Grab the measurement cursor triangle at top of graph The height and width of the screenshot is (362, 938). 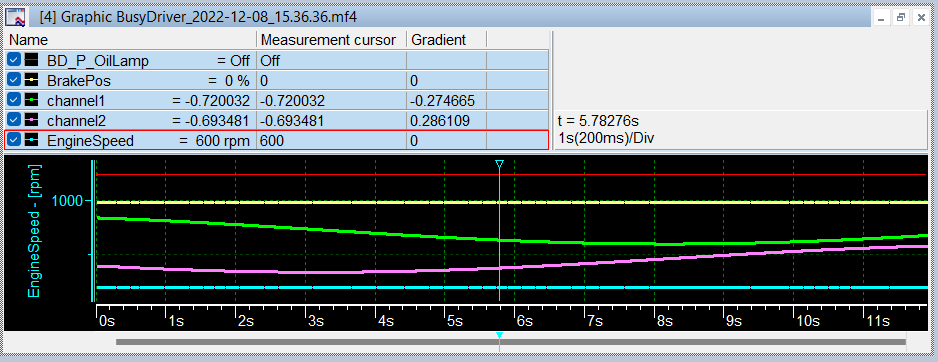(x=500, y=163)
